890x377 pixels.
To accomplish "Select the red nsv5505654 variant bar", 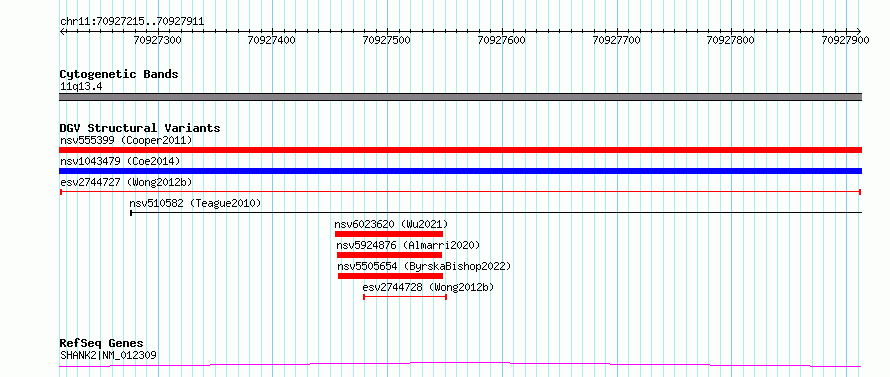I will pyautogui.click(x=390, y=276).
